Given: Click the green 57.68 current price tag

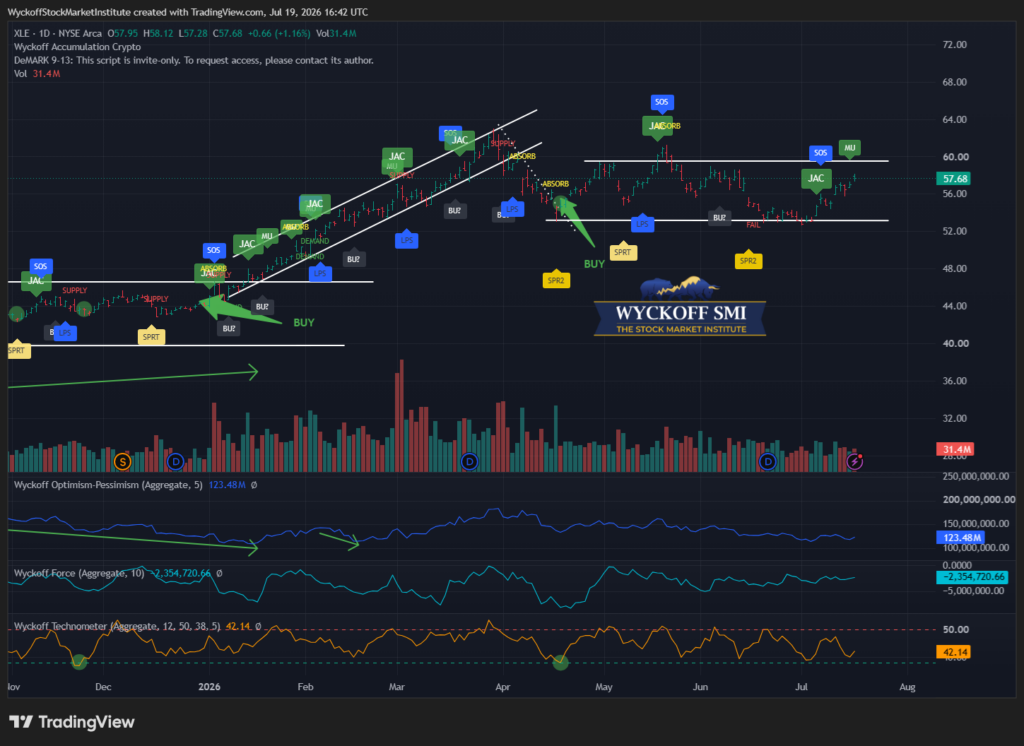Looking at the screenshot, I should pos(954,178).
